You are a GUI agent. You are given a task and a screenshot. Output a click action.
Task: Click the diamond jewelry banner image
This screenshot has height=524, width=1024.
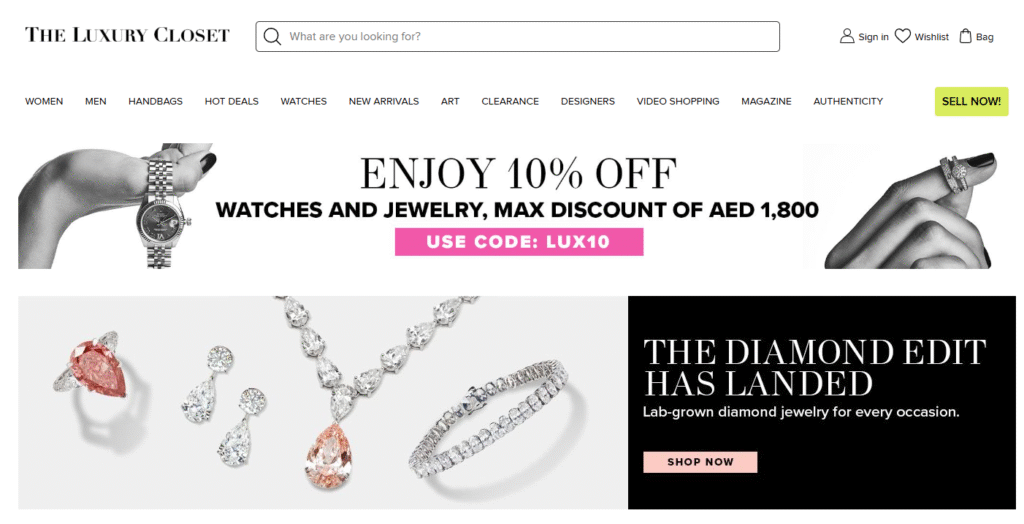pos(323,402)
